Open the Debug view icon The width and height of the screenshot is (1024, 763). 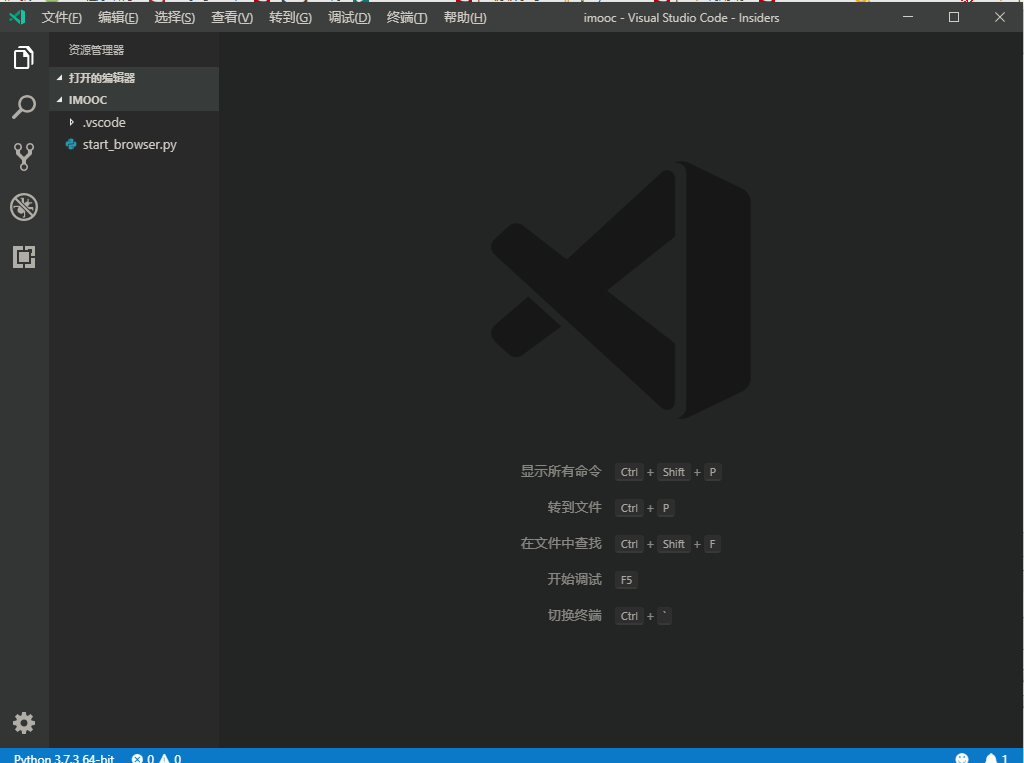tap(24, 207)
